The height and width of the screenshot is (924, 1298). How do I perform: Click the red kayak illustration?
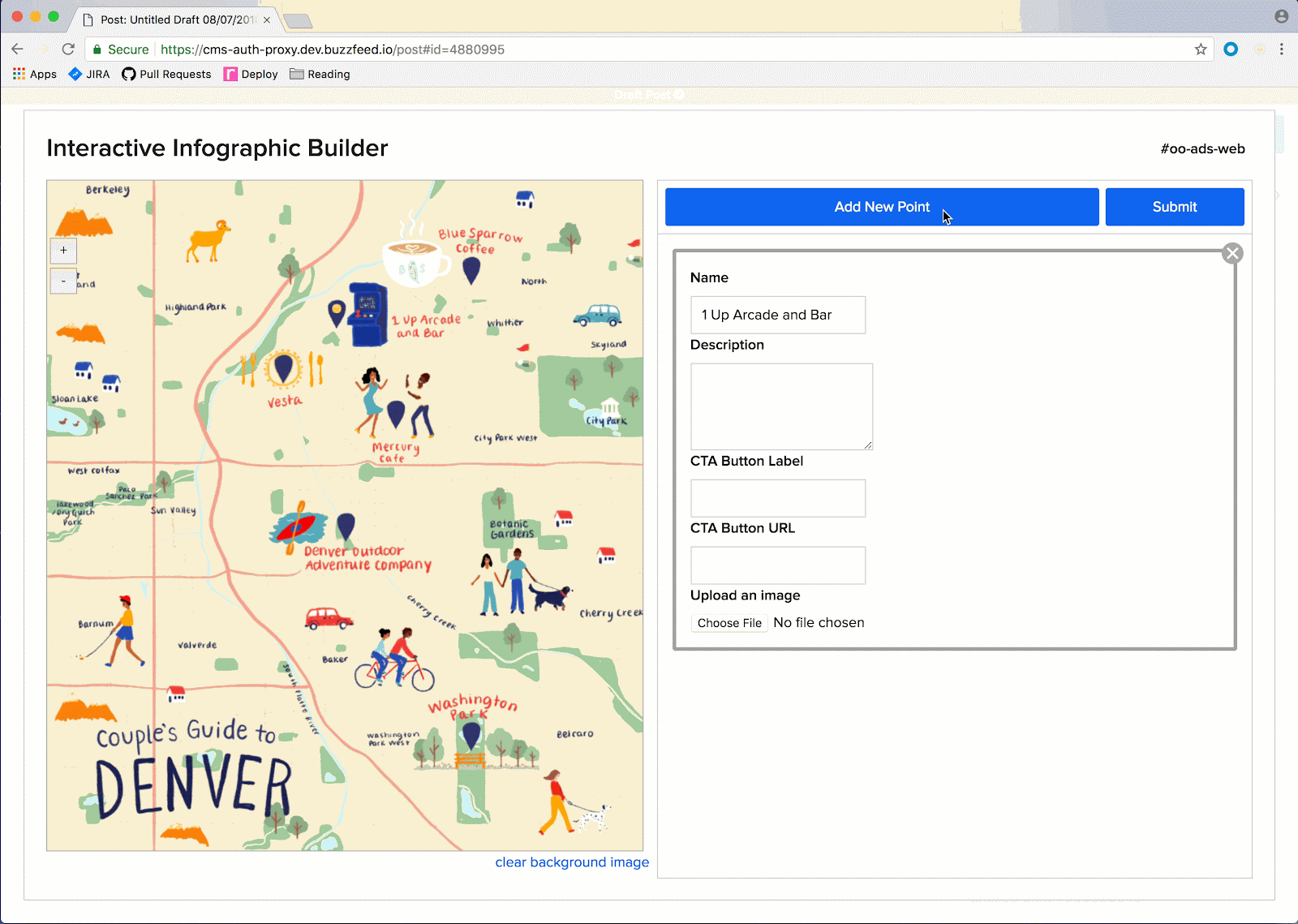298,527
